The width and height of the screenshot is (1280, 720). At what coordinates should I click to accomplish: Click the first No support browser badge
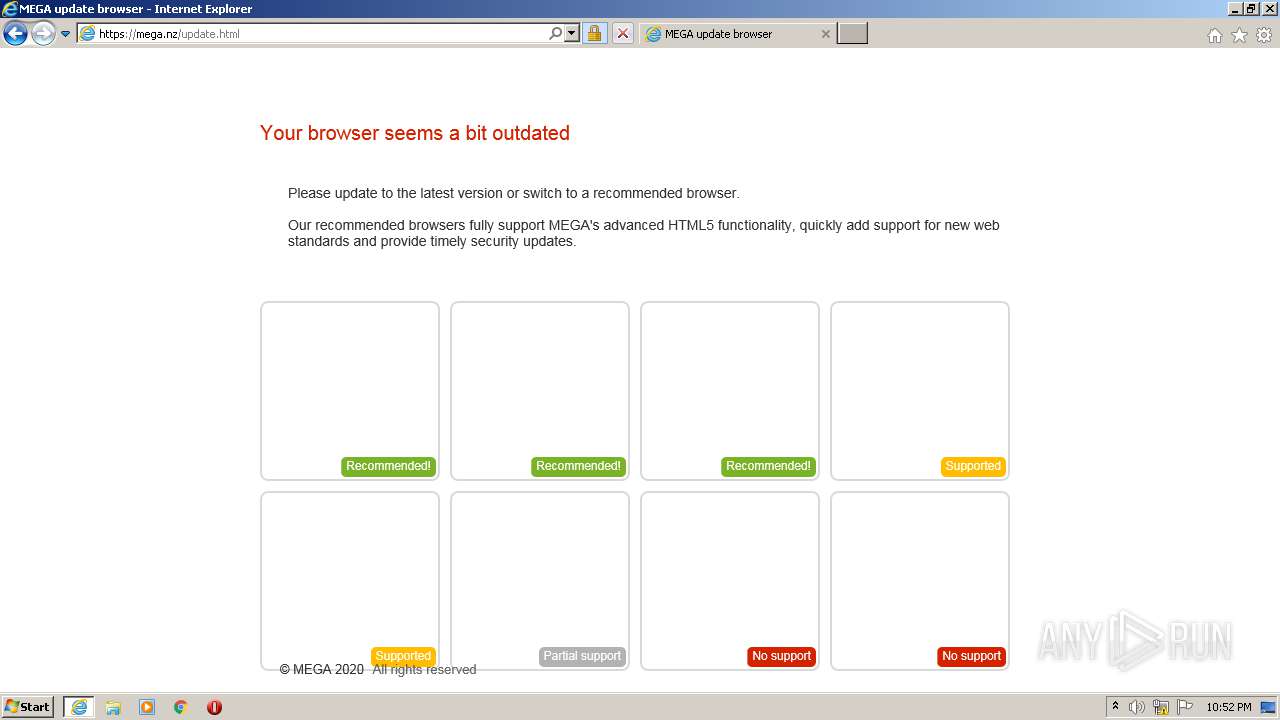tap(781, 656)
